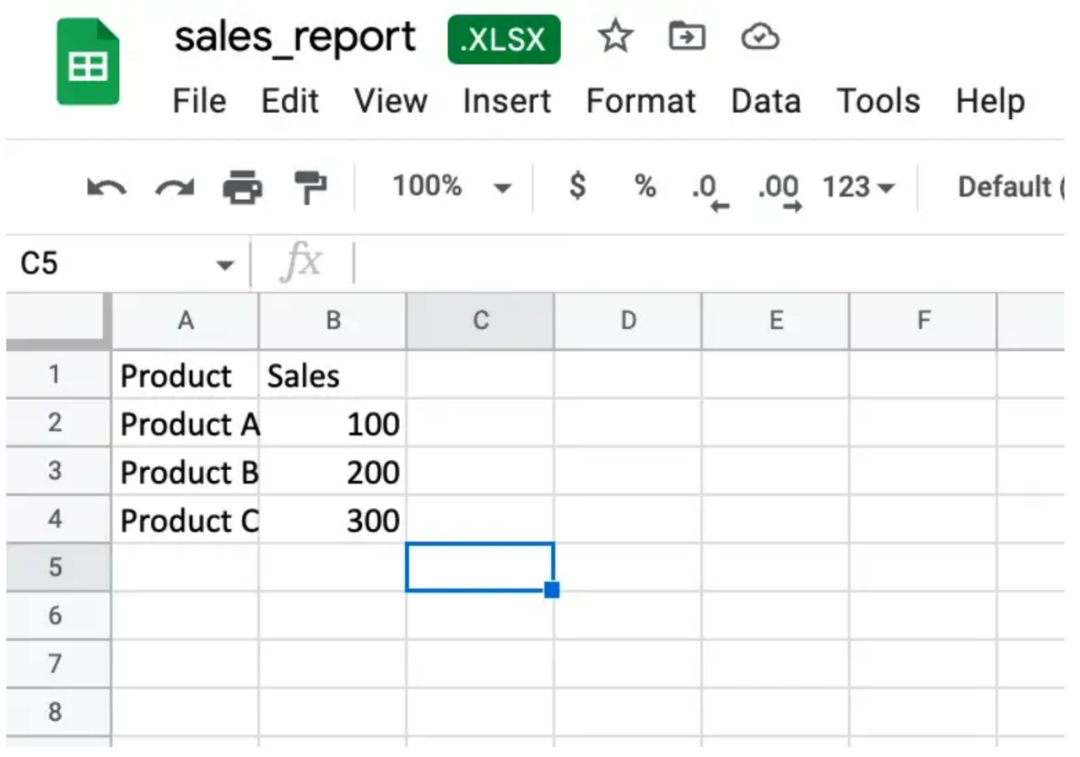The image size is (1080, 757).
Task: Decrease decimal places button
Action: 709,191
